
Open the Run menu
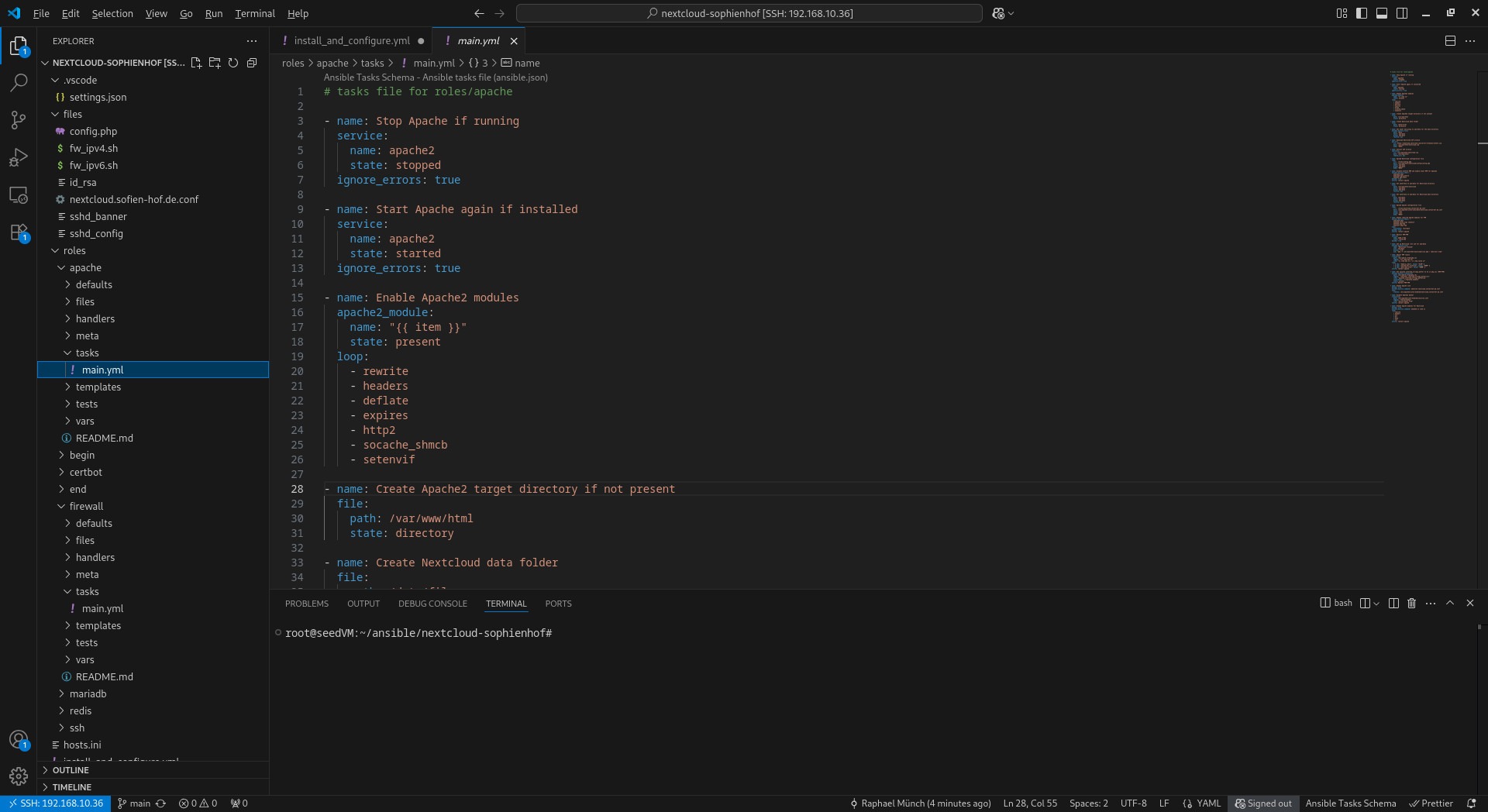point(214,13)
